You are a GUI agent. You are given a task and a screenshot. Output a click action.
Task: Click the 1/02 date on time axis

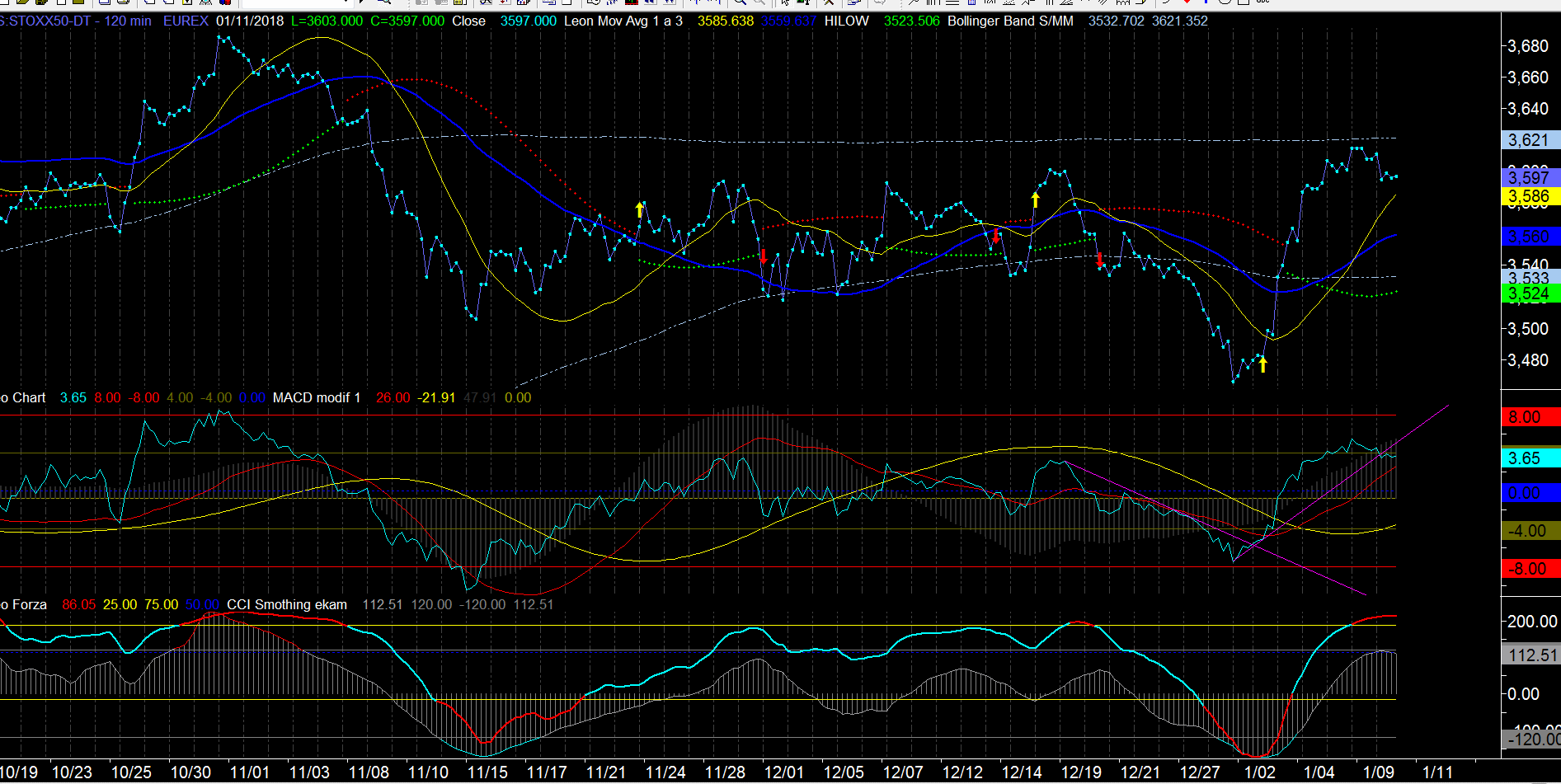tap(1259, 772)
